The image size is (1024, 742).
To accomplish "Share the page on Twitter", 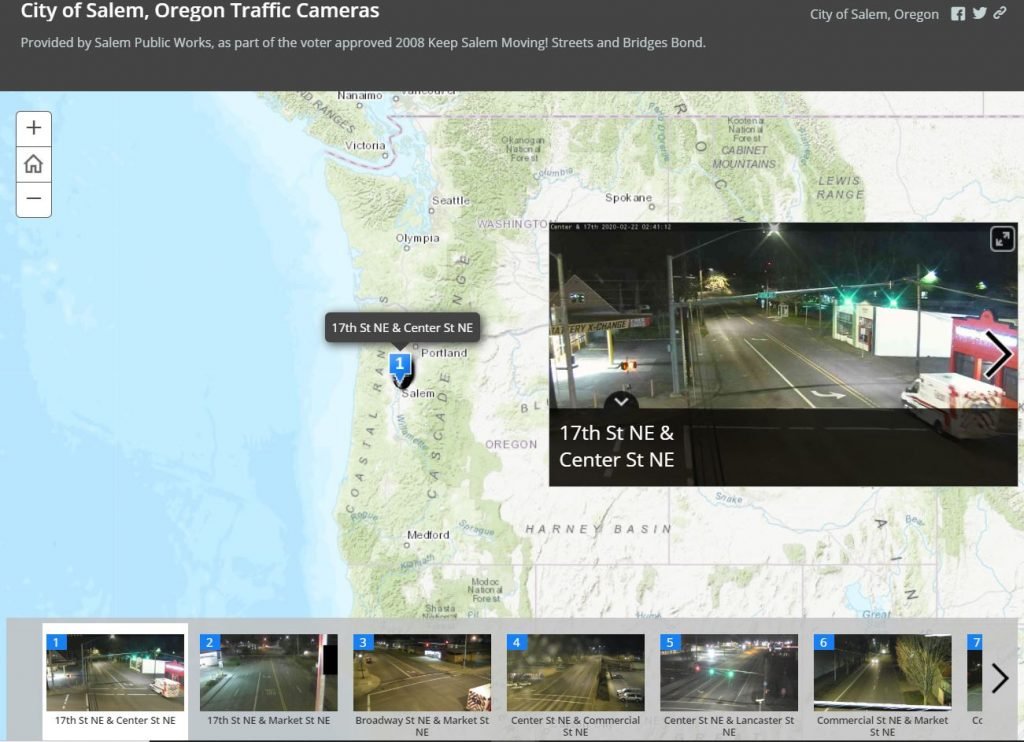I will click(979, 13).
